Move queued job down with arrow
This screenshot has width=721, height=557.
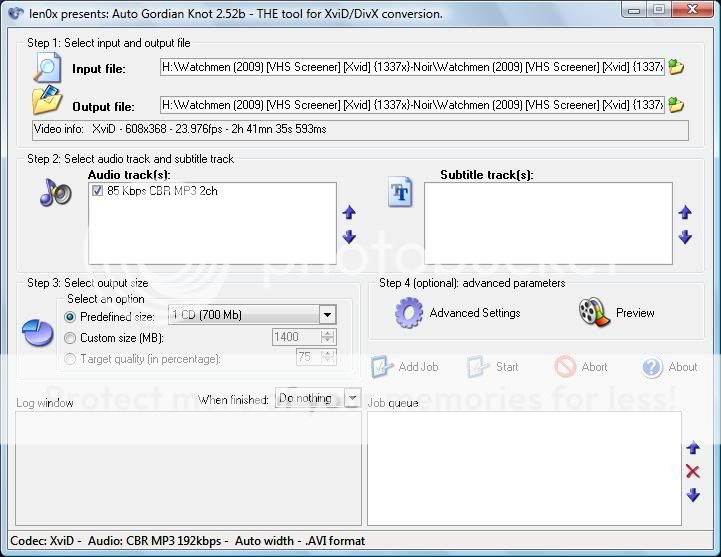692,495
